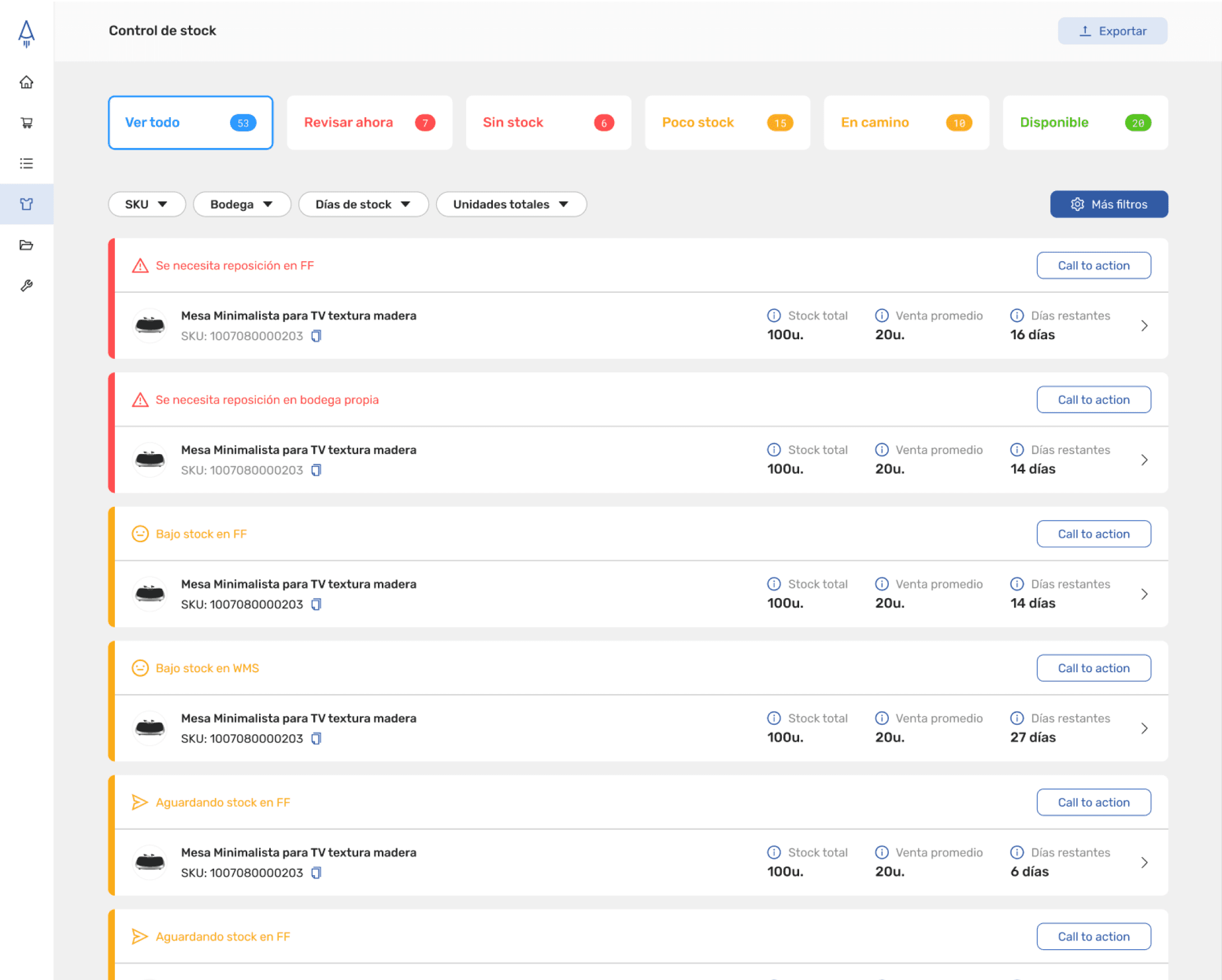Click Días restantes info icon in 'Bajo stock en FF' card
1222x980 pixels.
[1017, 584]
